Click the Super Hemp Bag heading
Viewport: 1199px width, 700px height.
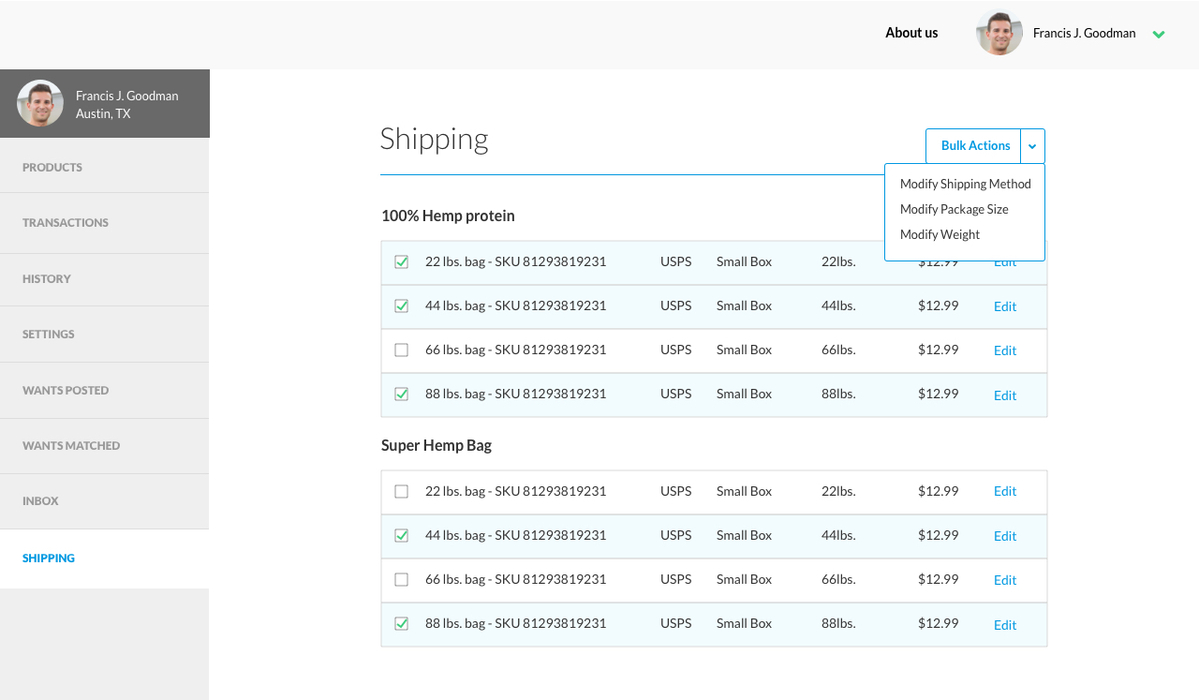(437, 445)
